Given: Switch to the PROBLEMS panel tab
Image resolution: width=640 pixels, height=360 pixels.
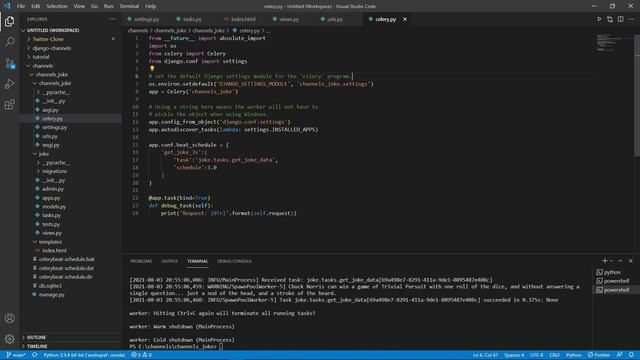Looking at the screenshot, I should 141,261.
